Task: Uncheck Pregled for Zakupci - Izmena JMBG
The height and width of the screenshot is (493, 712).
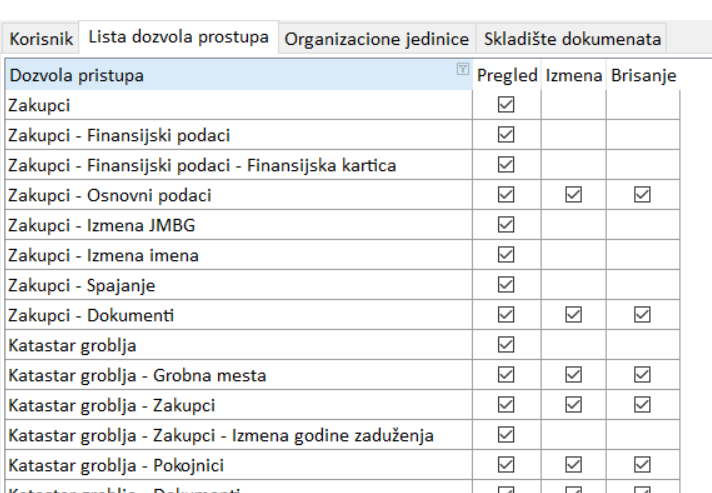Action: pyautogui.click(x=506, y=225)
